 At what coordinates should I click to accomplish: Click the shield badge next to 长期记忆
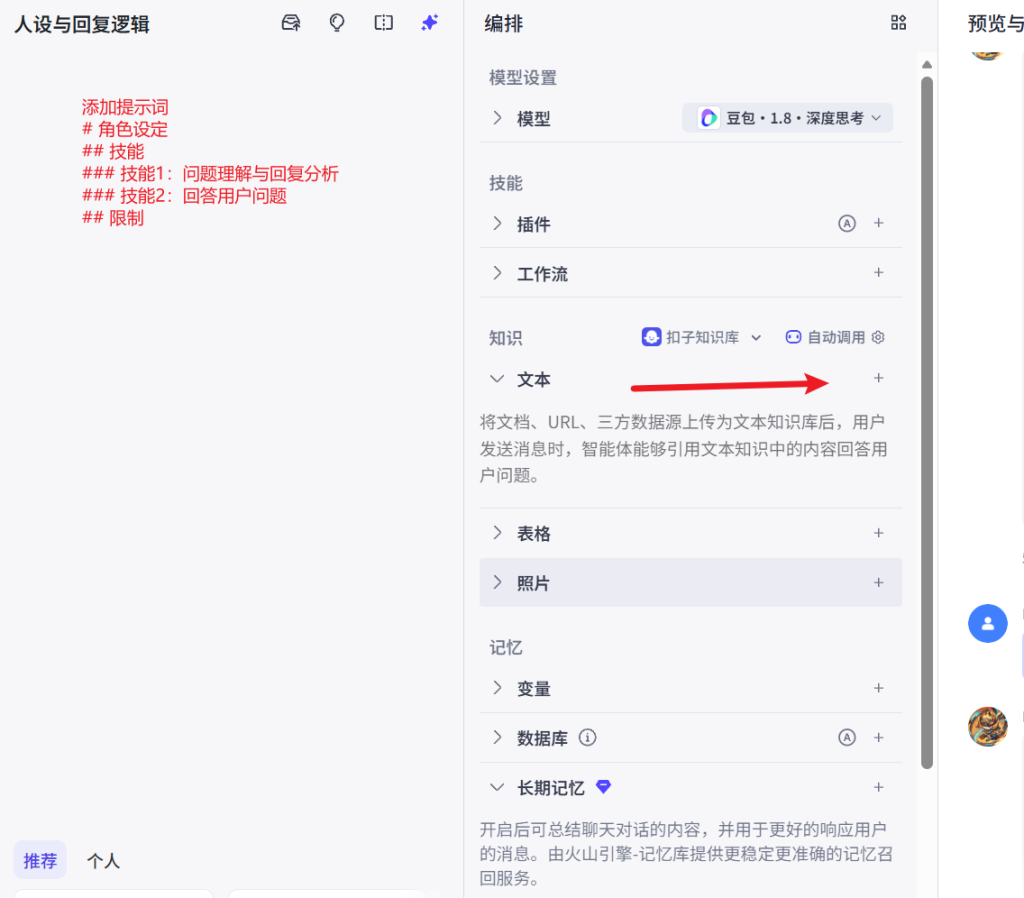click(603, 787)
